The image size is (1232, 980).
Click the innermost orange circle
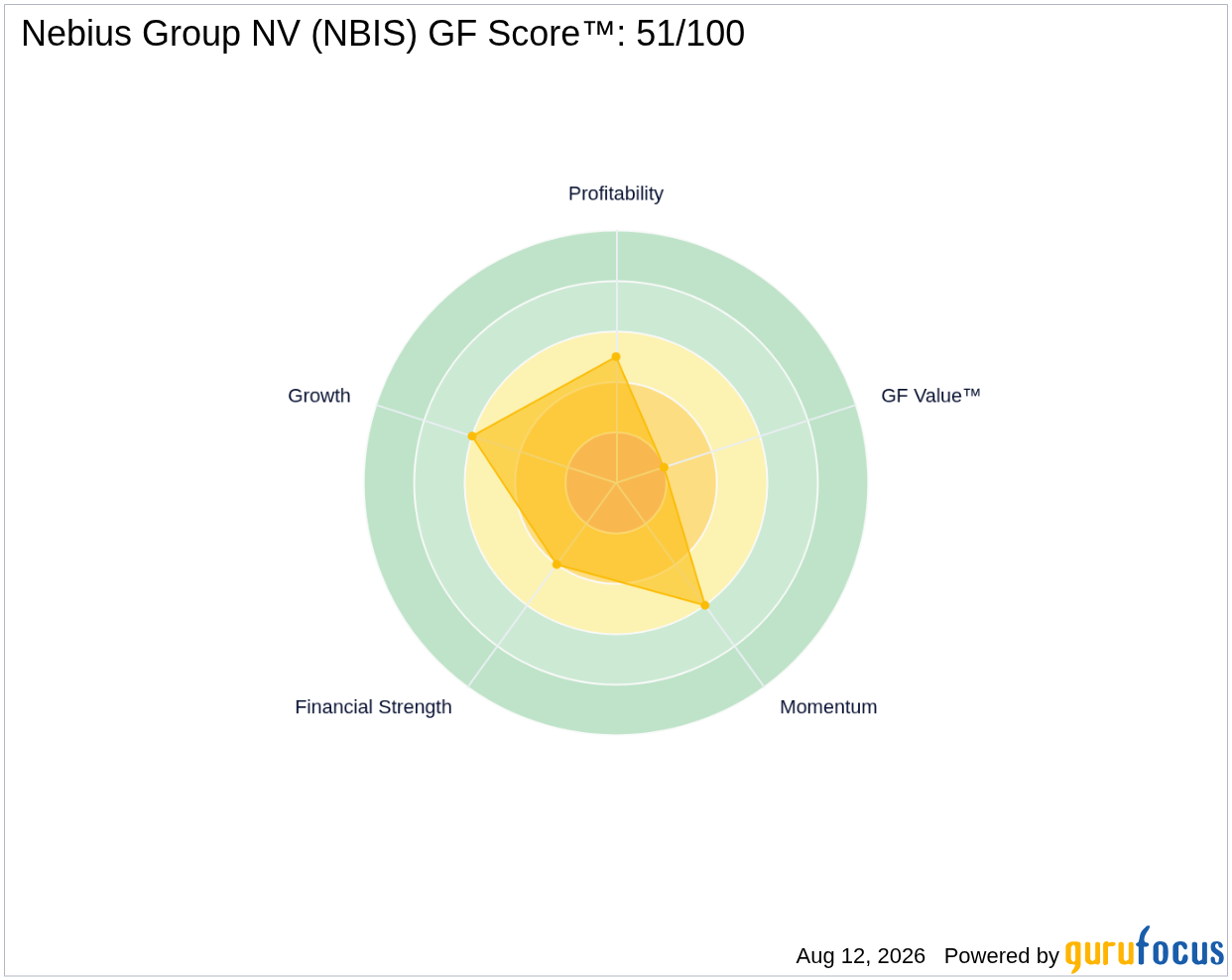(616, 483)
